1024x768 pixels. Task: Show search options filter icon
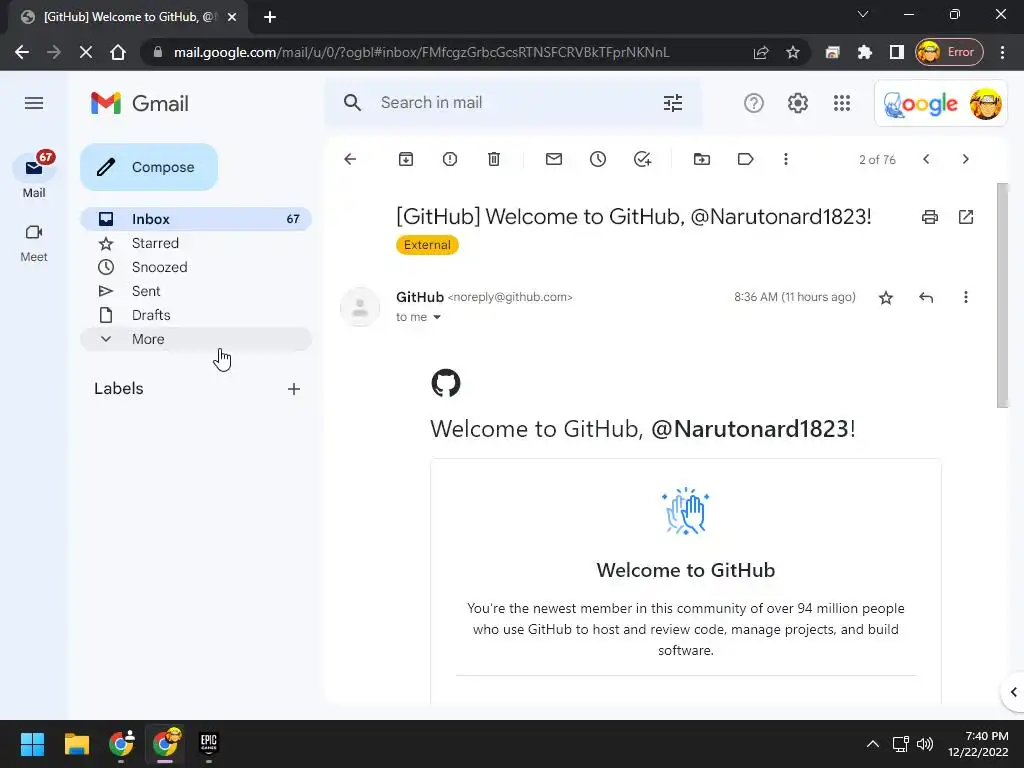pos(673,103)
